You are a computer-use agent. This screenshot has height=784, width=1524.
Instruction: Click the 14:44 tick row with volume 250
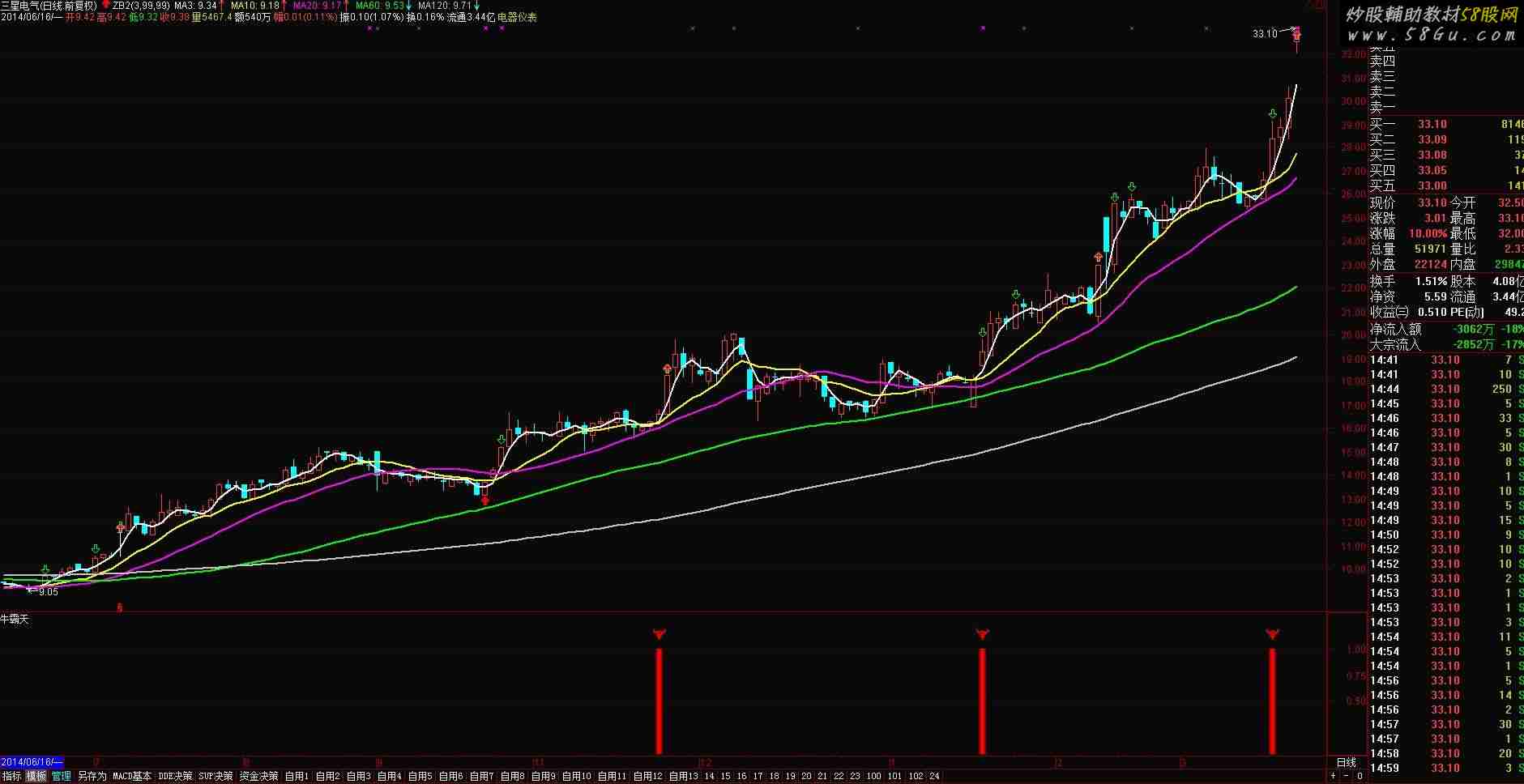point(1446,389)
